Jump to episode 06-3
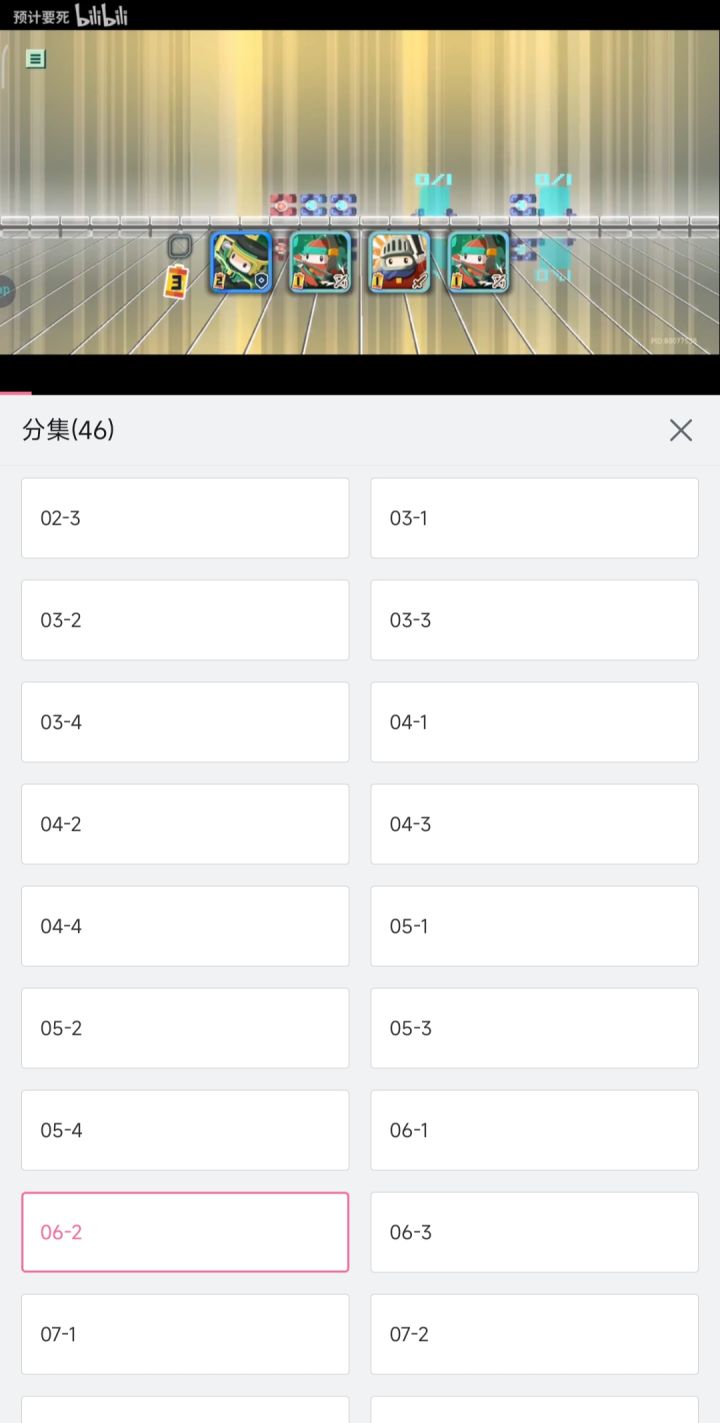The image size is (720, 1423). pyautogui.click(x=534, y=1232)
